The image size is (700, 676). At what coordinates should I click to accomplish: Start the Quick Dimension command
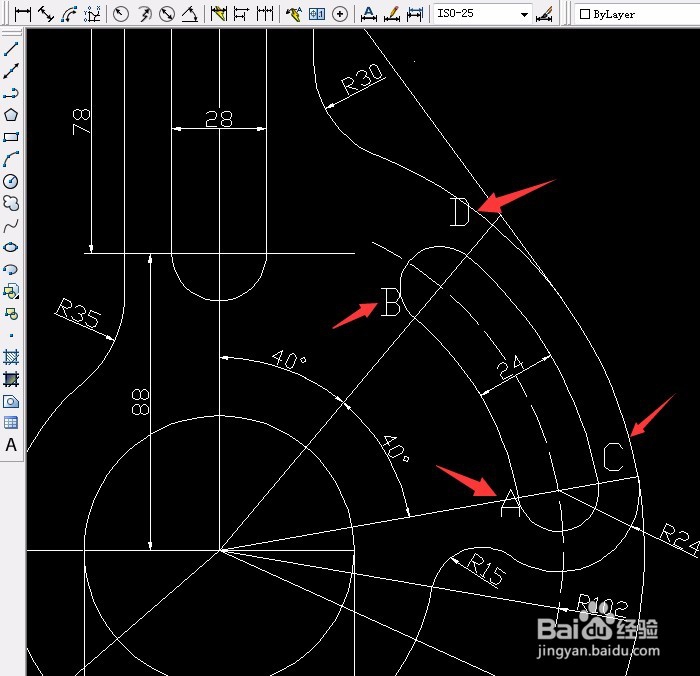coord(218,14)
